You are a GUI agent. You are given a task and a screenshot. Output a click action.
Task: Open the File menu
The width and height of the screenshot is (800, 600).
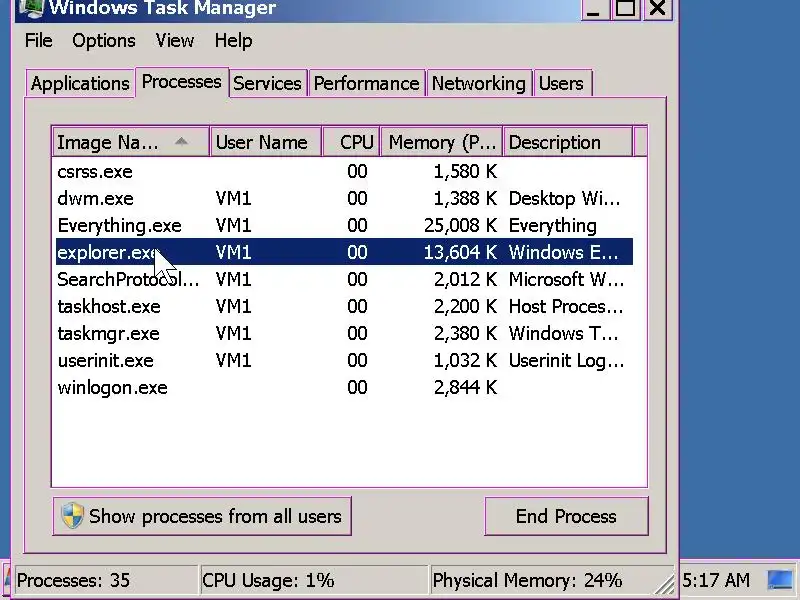38,40
